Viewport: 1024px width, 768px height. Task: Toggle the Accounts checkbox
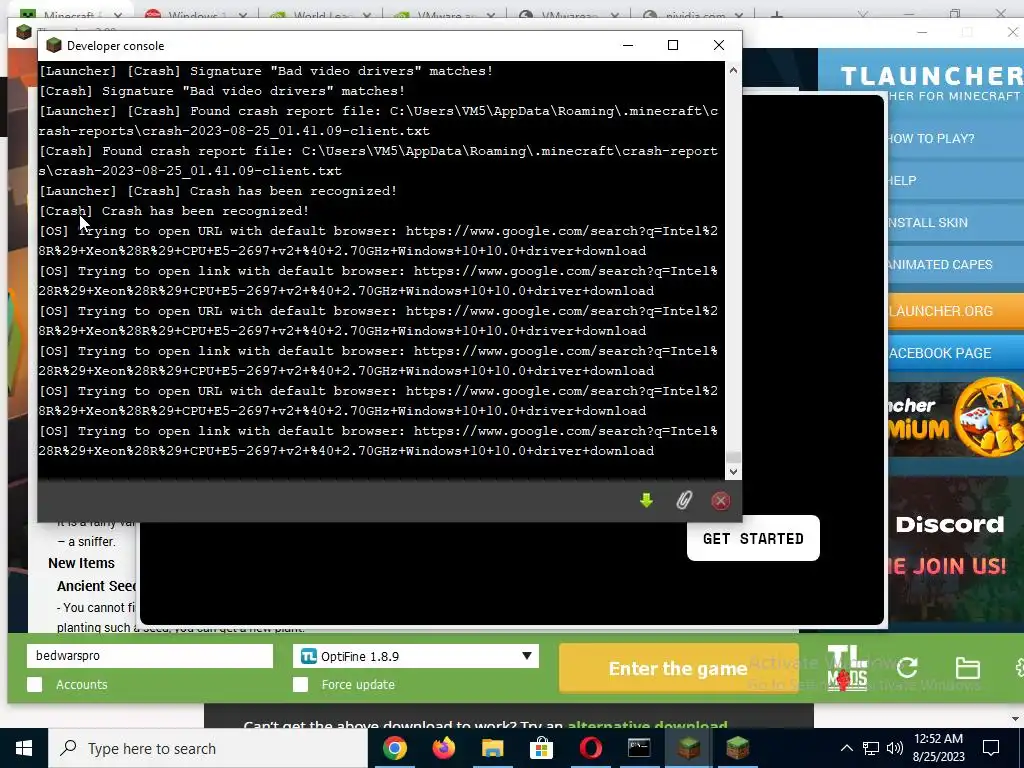(35, 684)
